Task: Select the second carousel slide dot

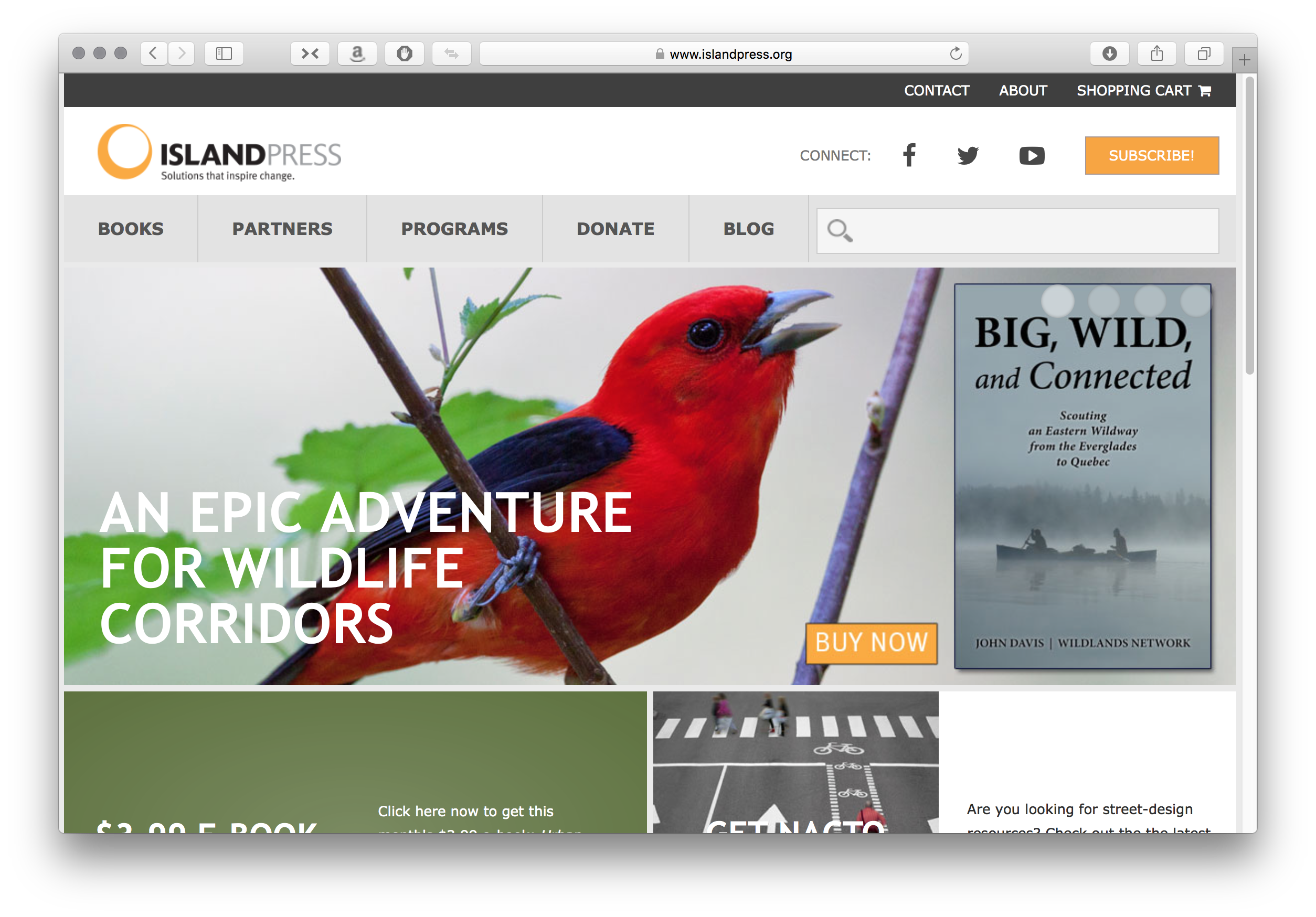Action: [1103, 300]
